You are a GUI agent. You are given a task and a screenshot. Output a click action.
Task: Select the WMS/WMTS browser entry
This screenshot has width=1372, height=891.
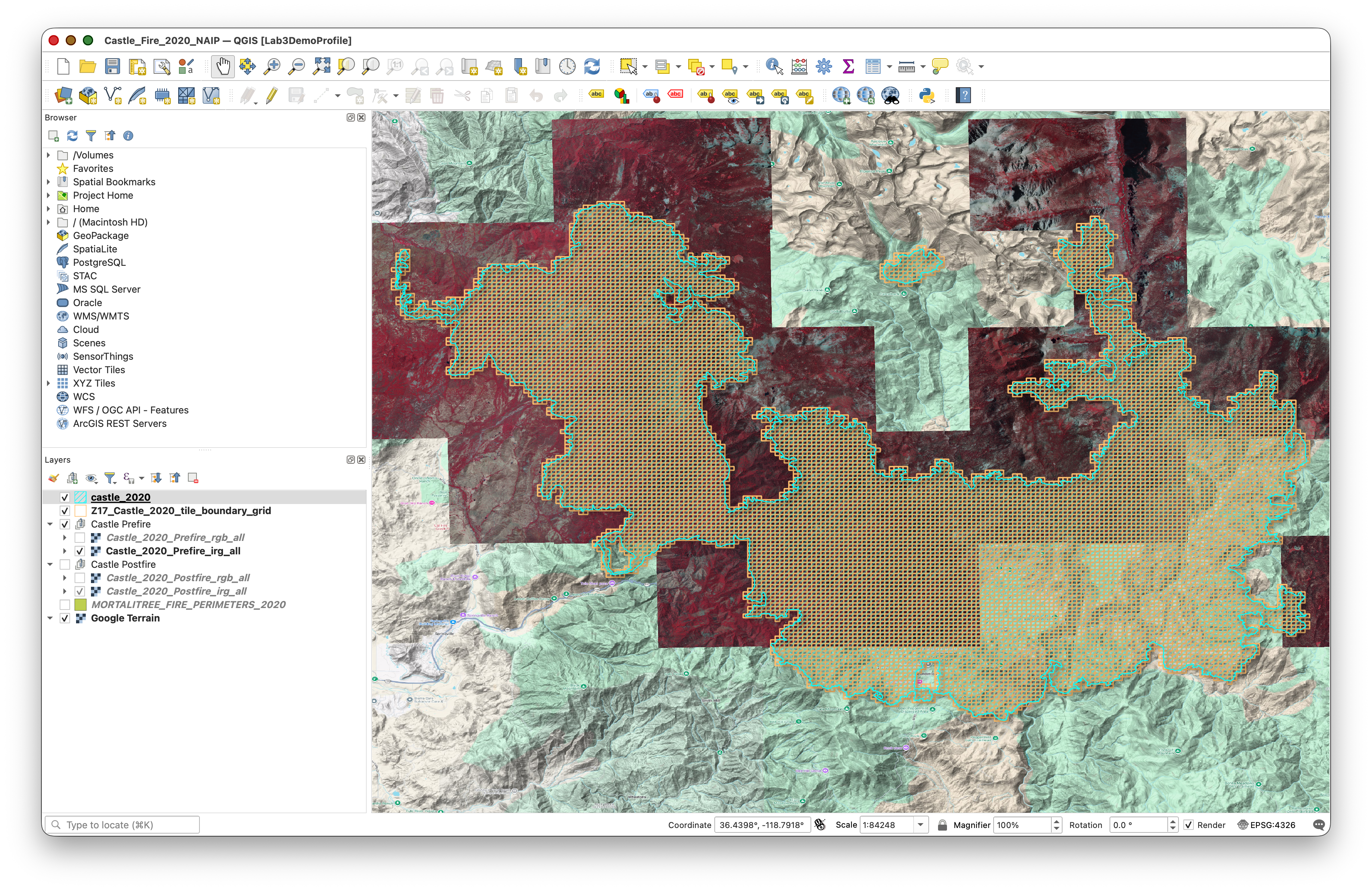tap(101, 316)
